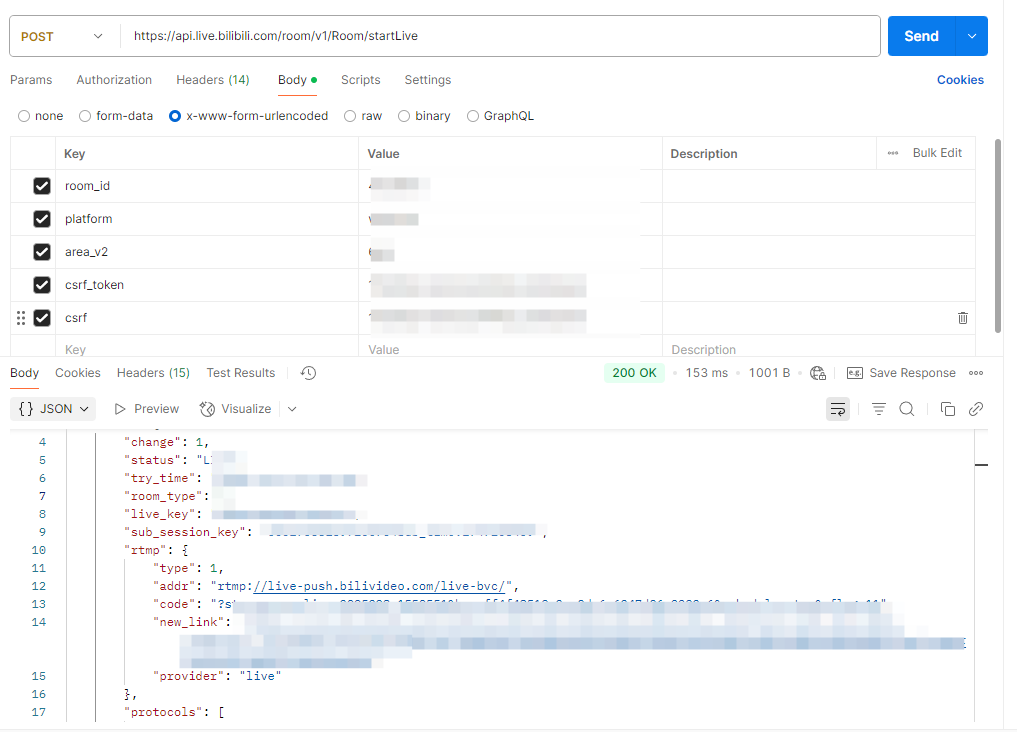Click the 153 ms response time

point(707,373)
